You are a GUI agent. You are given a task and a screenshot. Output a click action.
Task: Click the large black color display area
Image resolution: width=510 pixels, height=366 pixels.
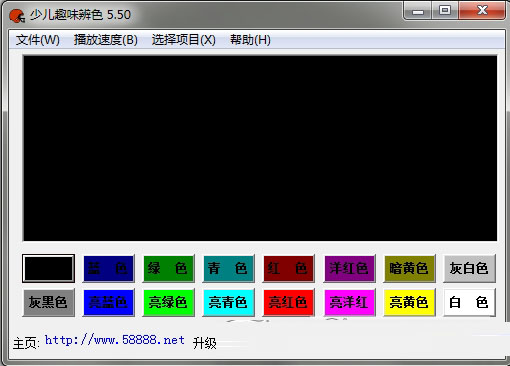tap(260, 148)
